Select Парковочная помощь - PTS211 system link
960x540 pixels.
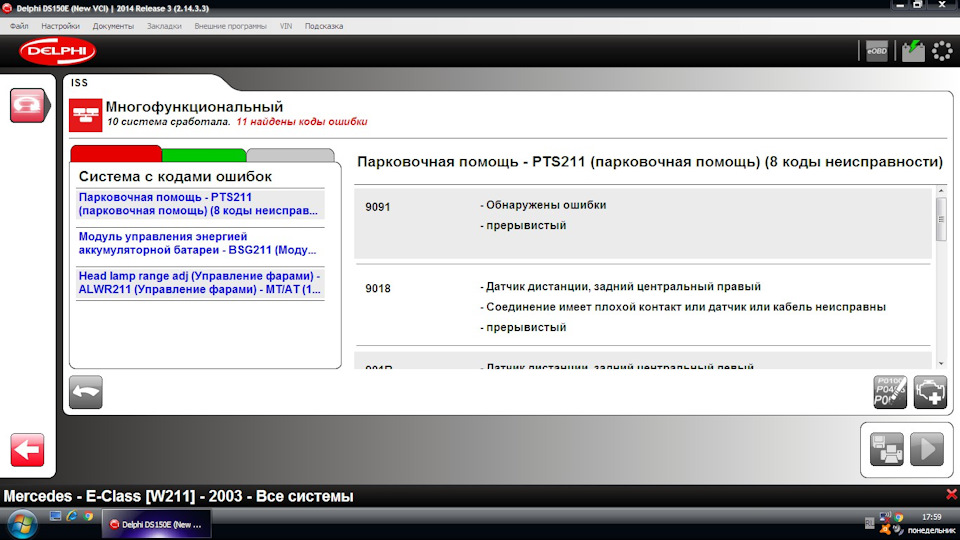pyautogui.click(x=200, y=204)
